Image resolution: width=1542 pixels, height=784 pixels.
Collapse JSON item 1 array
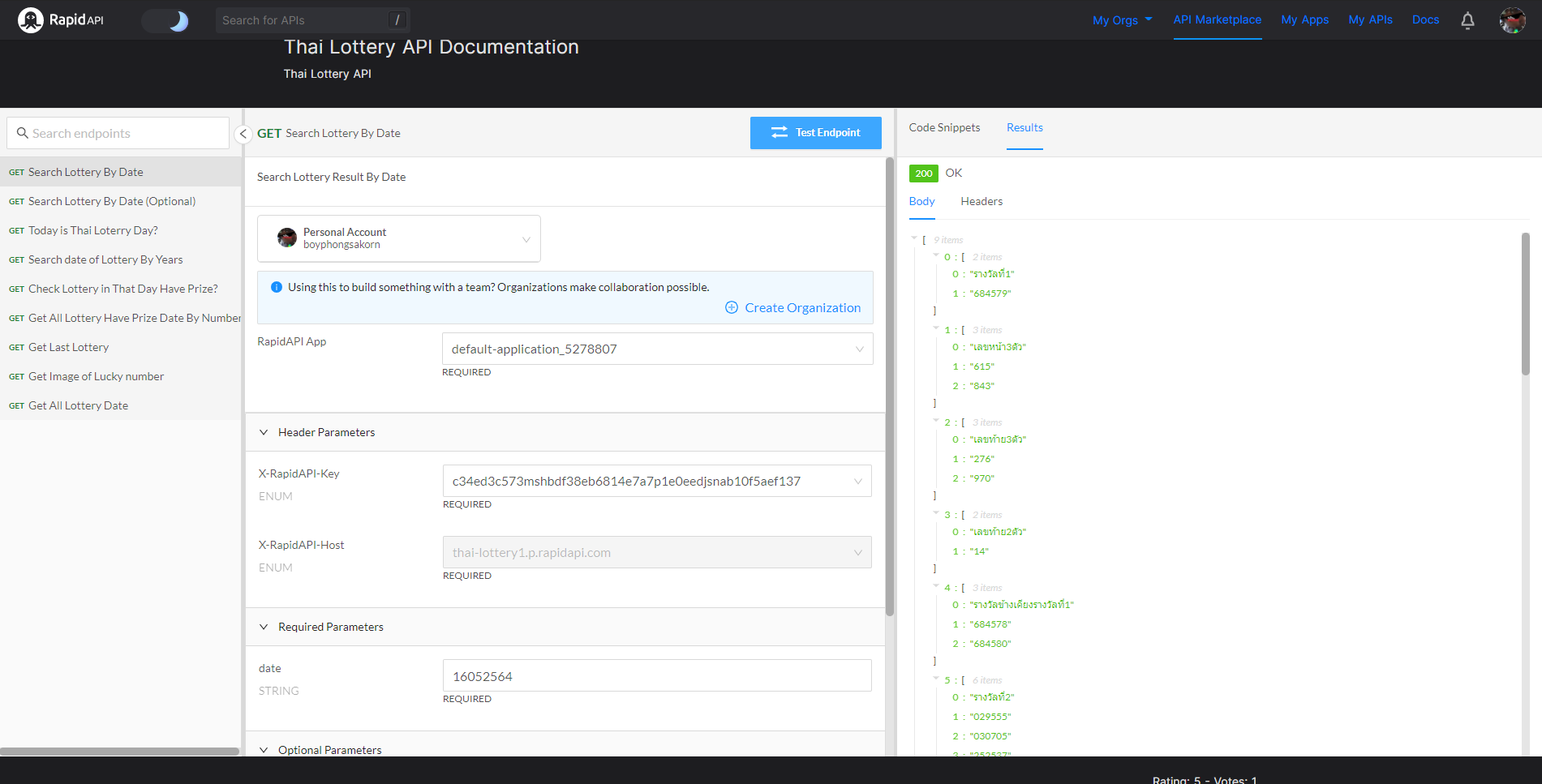pyautogui.click(x=935, y=328)
